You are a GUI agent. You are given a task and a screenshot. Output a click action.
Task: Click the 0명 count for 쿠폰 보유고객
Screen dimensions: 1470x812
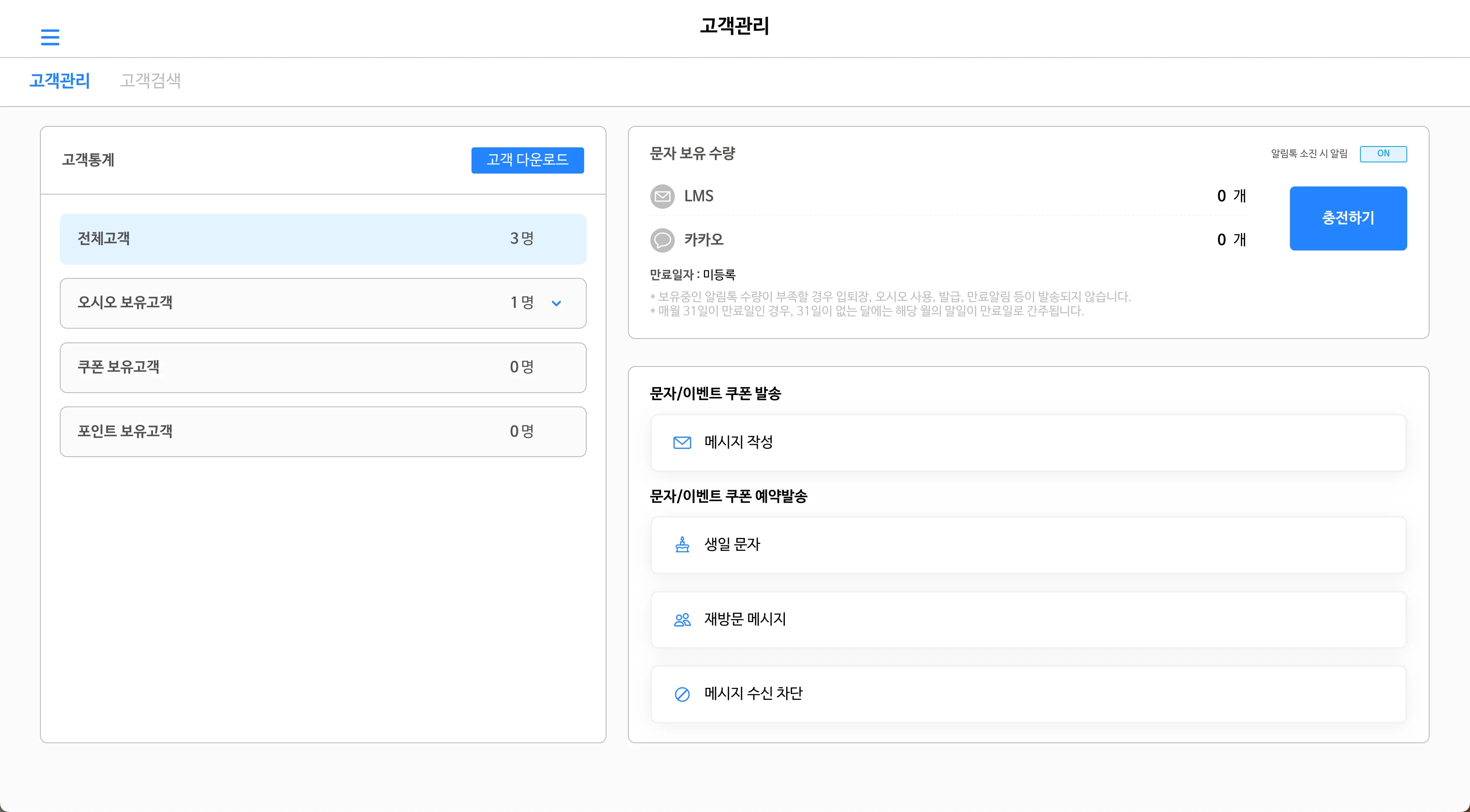click(521, 367)
